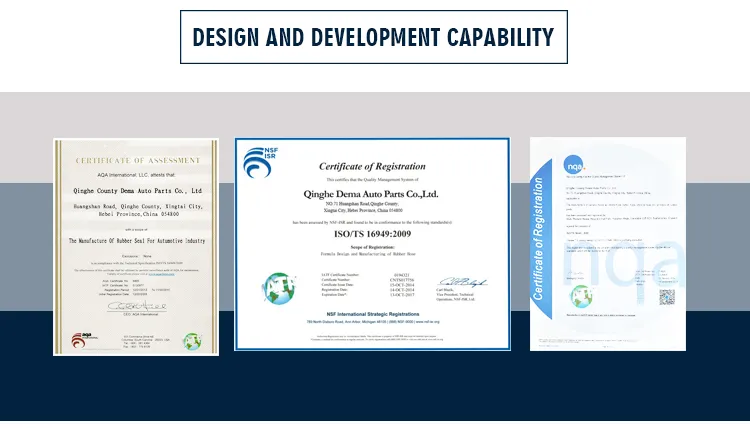
Task: Click the 'Certificate of Registration' title on NSF certificate
Action: click(372, 166)
